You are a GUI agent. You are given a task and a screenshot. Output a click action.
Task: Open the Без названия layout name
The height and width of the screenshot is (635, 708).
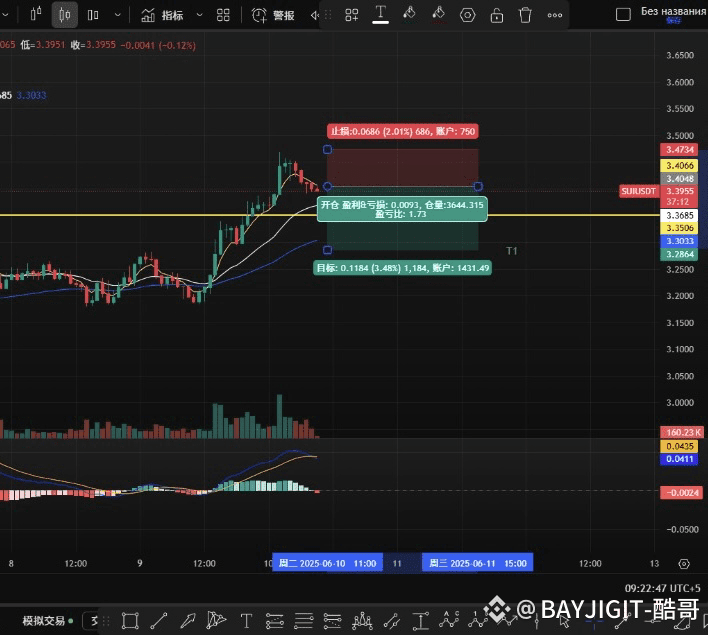pyautogui.click(x=673, y=11)
